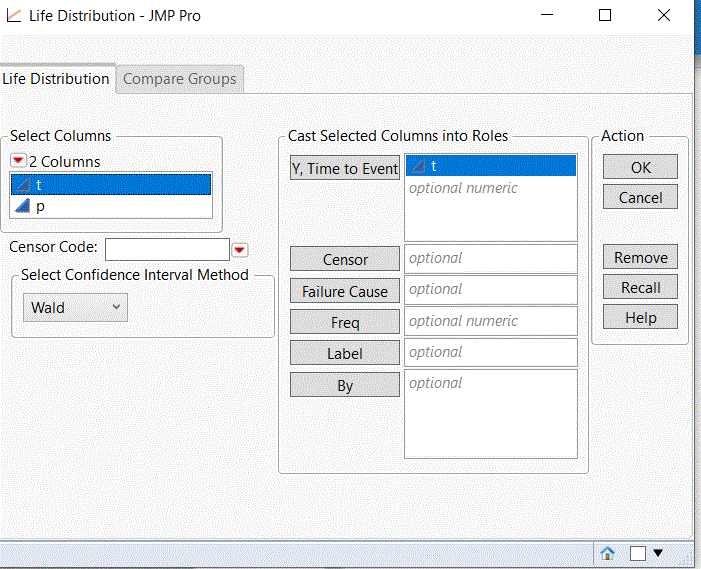Switch to the Compare Groups tab

(180, 79)
